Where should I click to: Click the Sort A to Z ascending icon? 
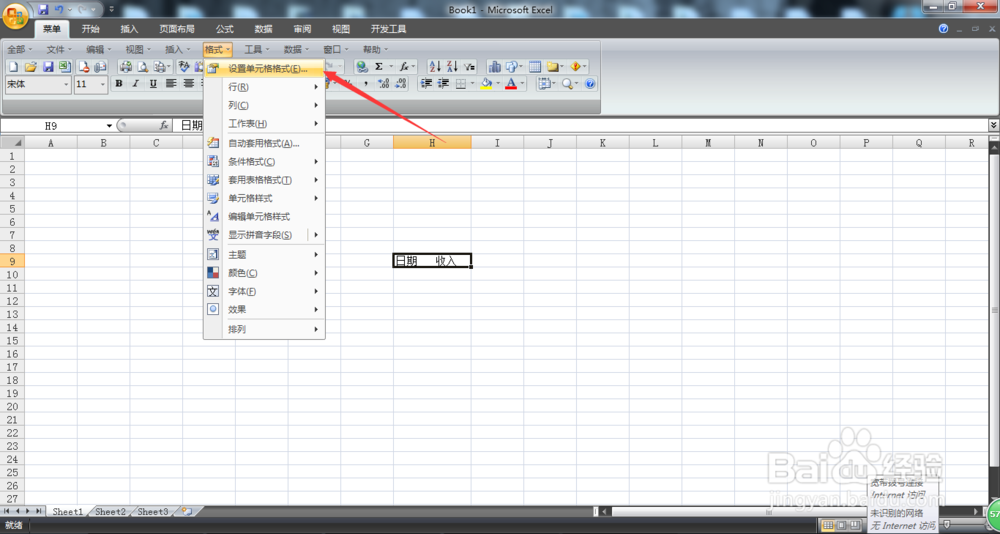tap(435, 66)
